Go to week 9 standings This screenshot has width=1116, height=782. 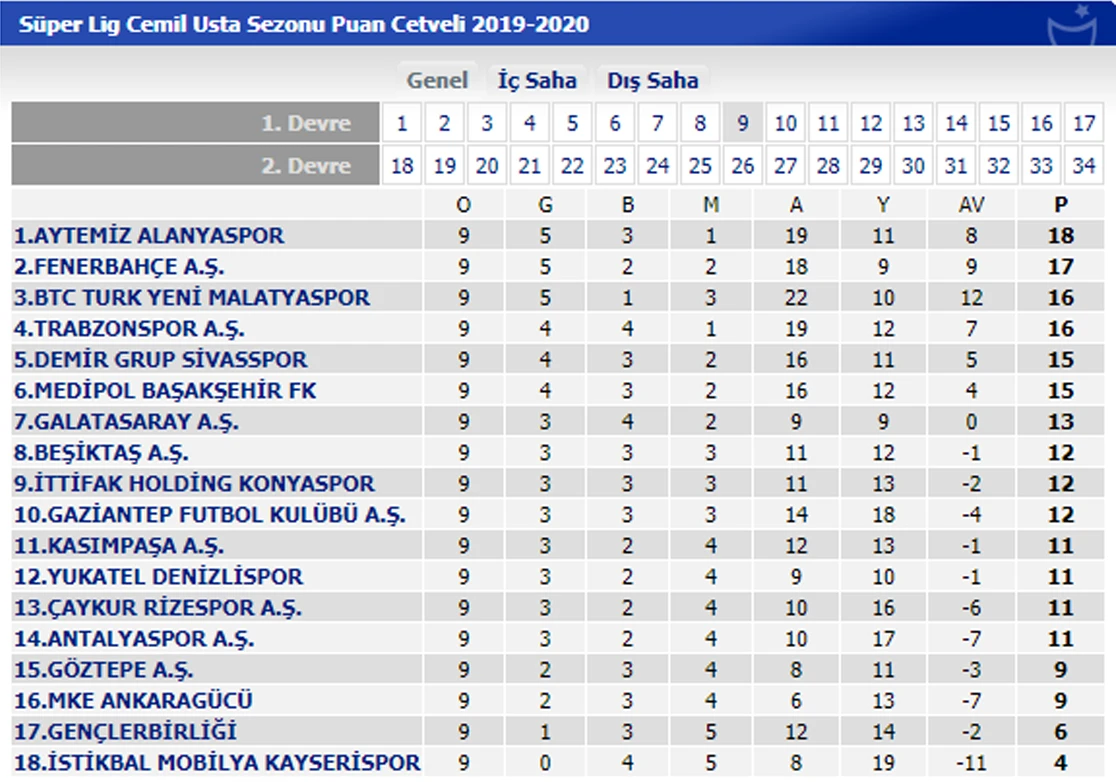(x=743, y=124)
